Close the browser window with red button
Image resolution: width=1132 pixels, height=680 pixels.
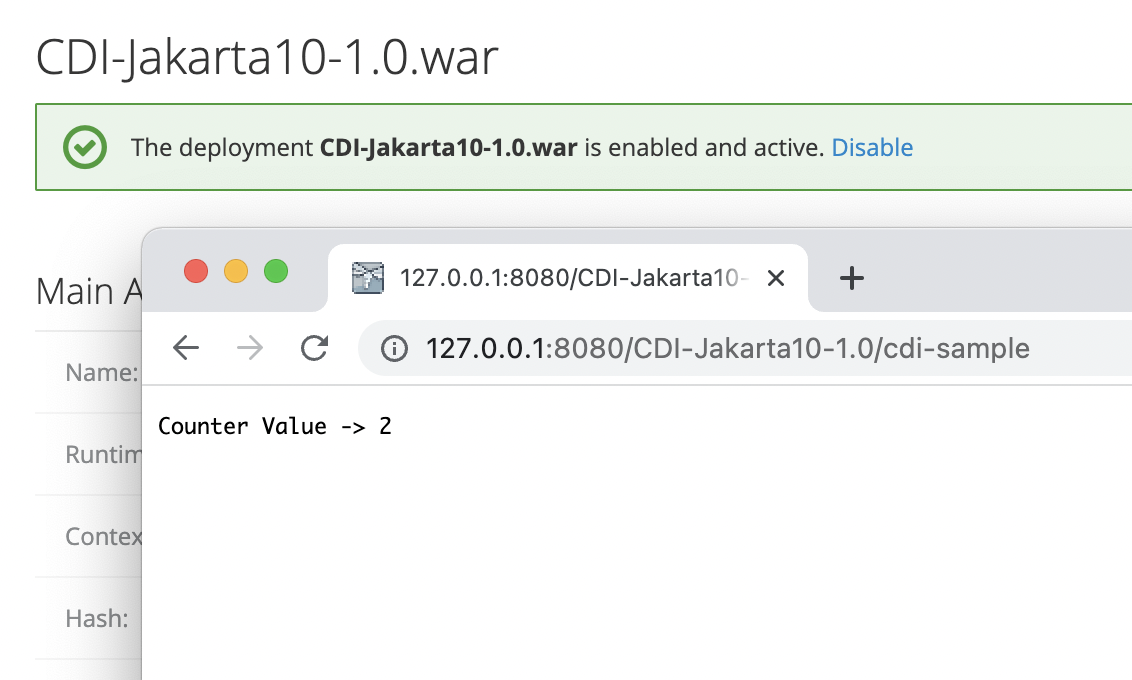tap(196, 271)
